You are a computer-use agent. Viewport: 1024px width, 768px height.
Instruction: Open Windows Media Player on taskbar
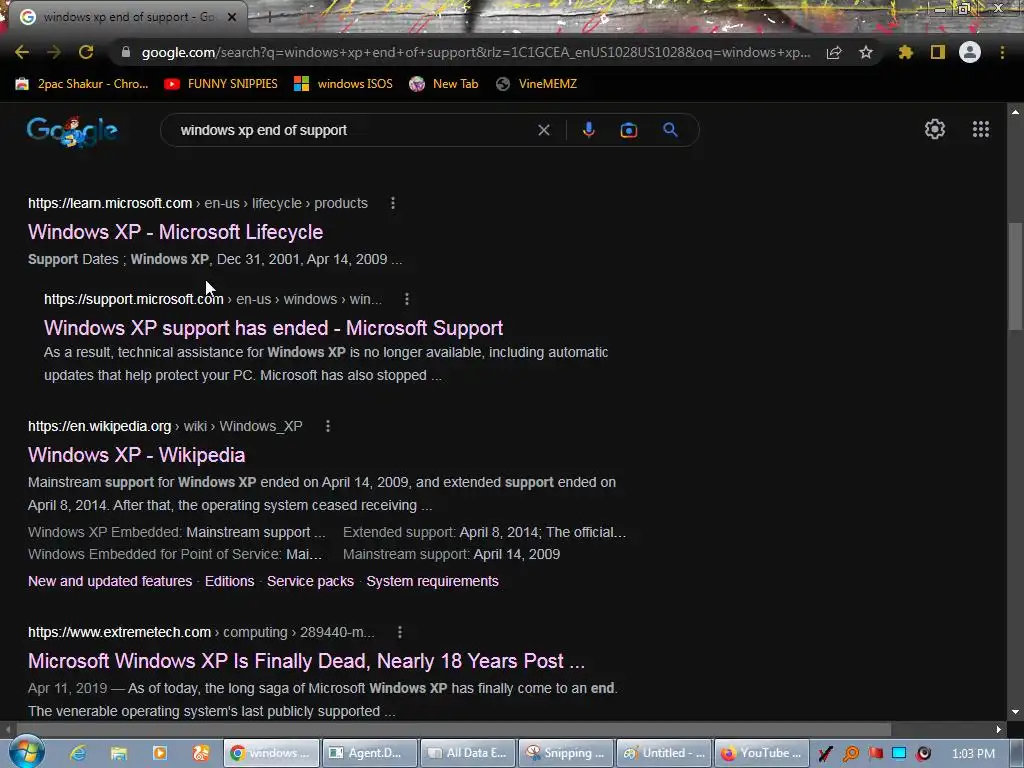(159, 753)
